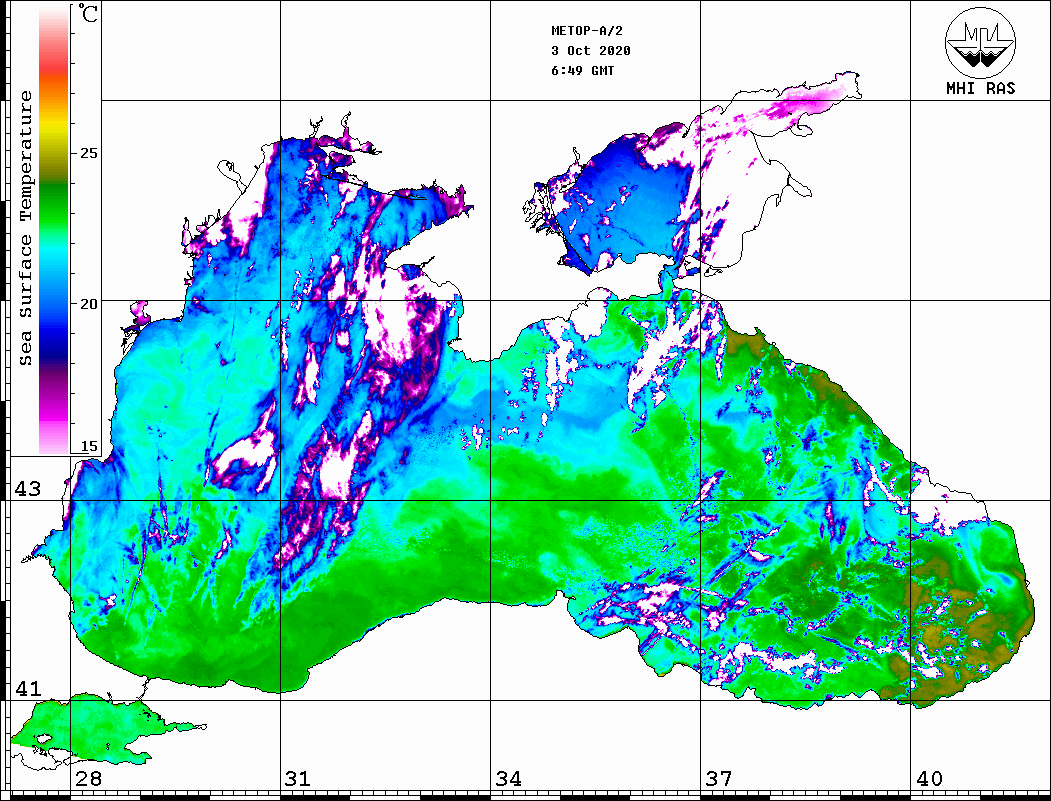The width and height of the screenshot is (1051, 801).
Task: Click the latitude label 43
Action: click(x=28, y=489)
